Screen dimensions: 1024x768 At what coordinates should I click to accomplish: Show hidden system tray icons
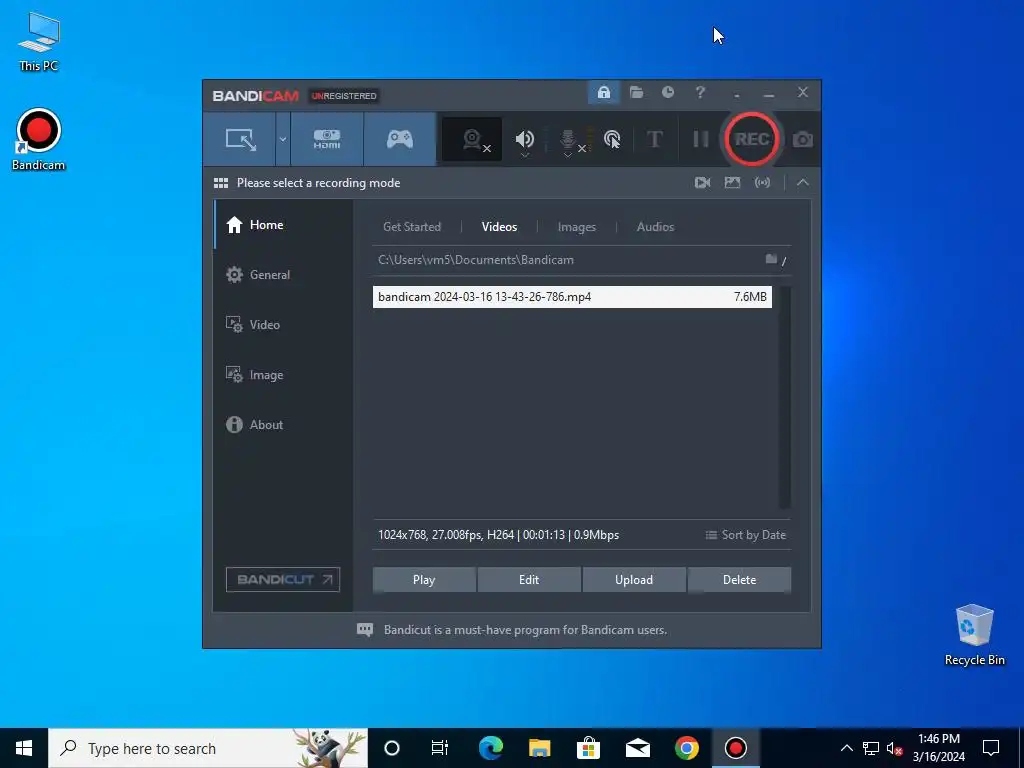(x=846, y=748)
